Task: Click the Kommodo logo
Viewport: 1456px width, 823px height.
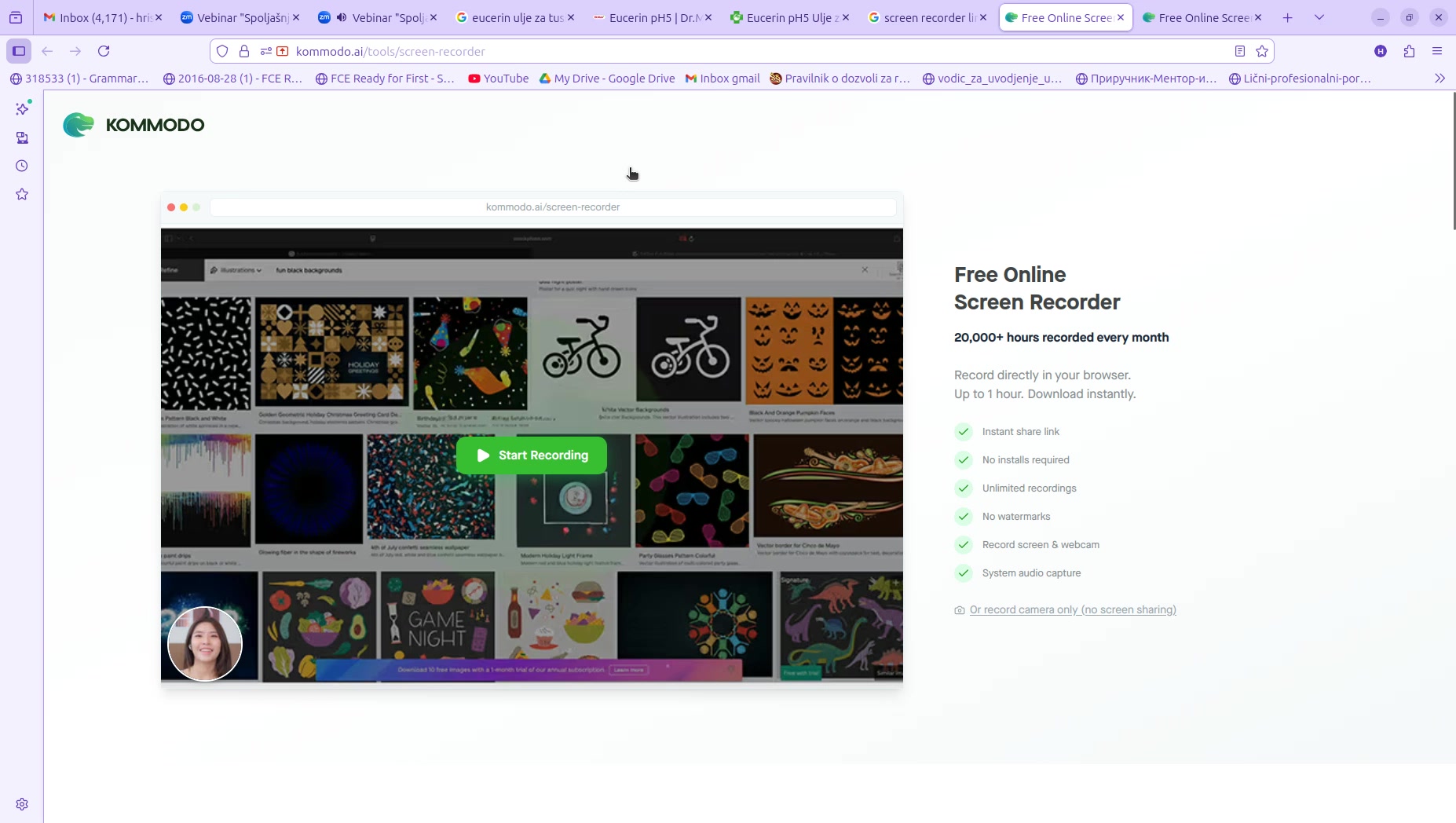Action: 134,125
